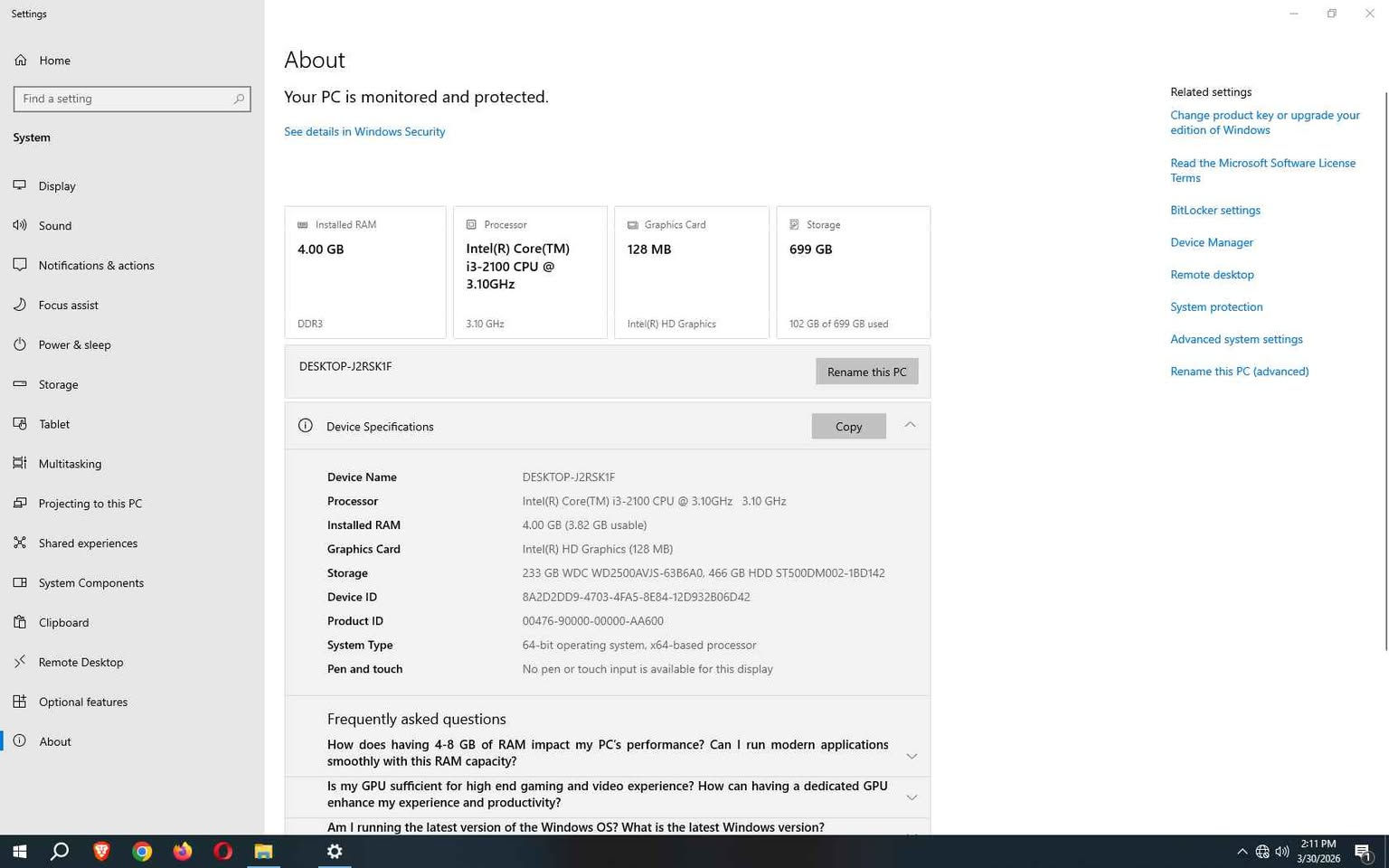
Task: Click the Installed RAM 4.00 GB card
Action: point(364,272)
